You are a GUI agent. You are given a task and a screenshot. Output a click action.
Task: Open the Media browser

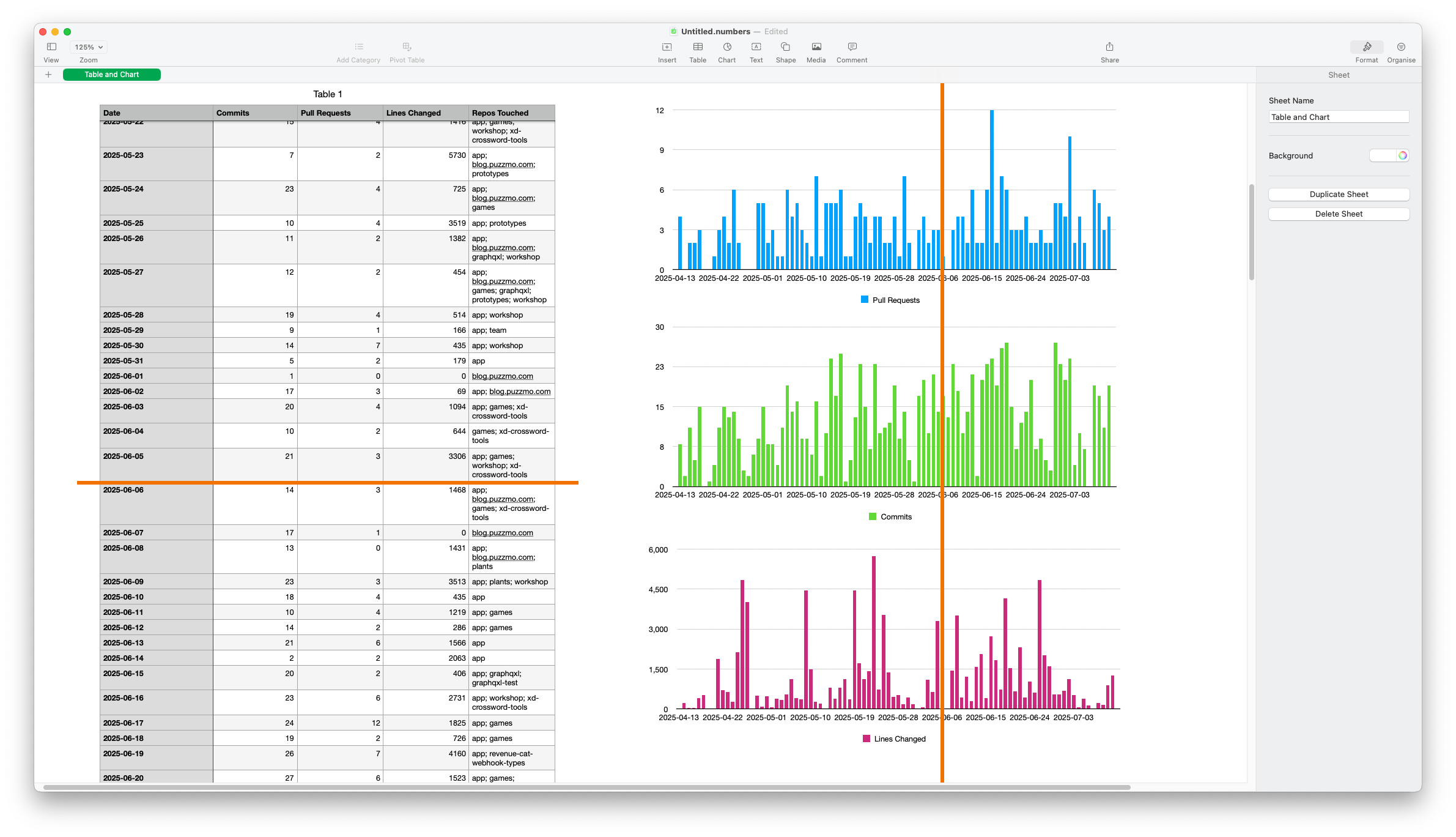pos(816,47)
